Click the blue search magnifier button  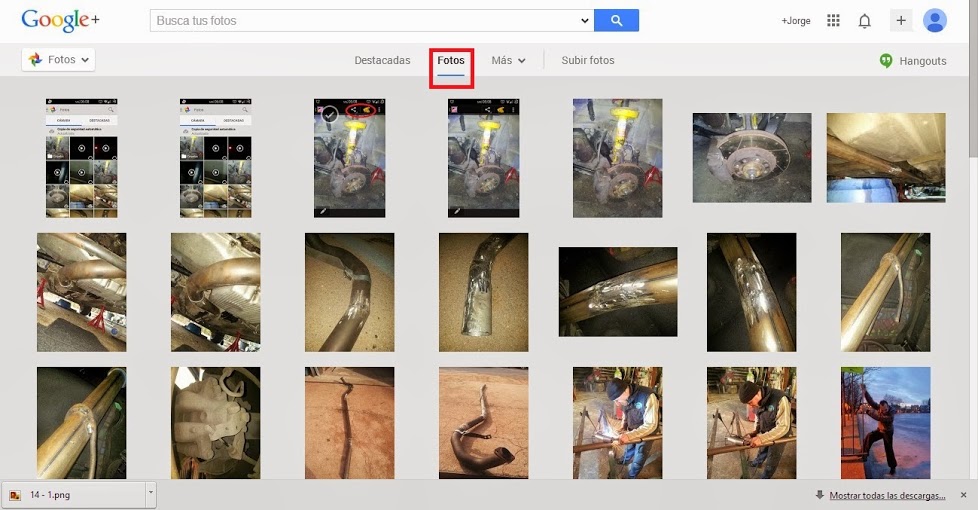pyautogui.click(x=616, y=20)
